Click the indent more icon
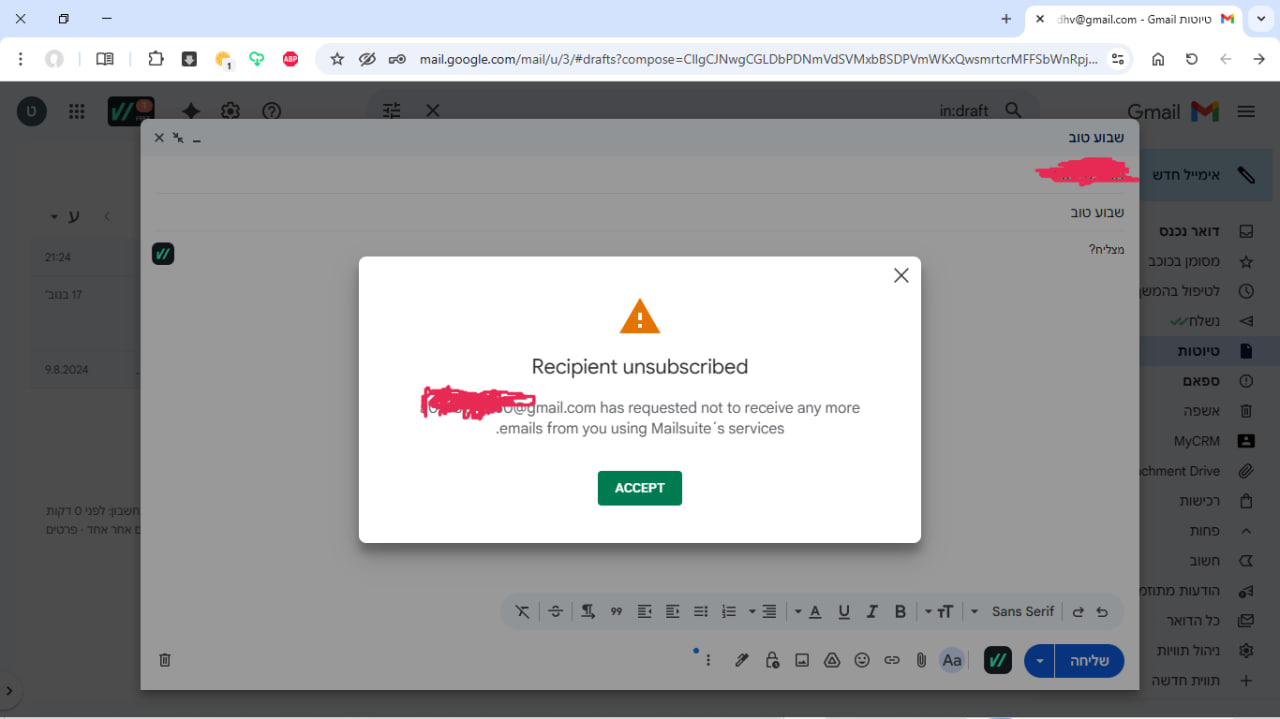Viewport: 1280px width, 719px height. [x=645, y=611]
